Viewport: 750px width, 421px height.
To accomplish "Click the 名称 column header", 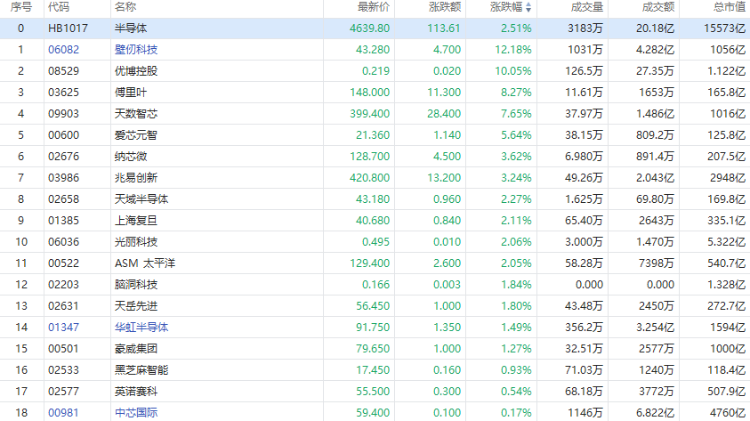I will pos(125,7).
